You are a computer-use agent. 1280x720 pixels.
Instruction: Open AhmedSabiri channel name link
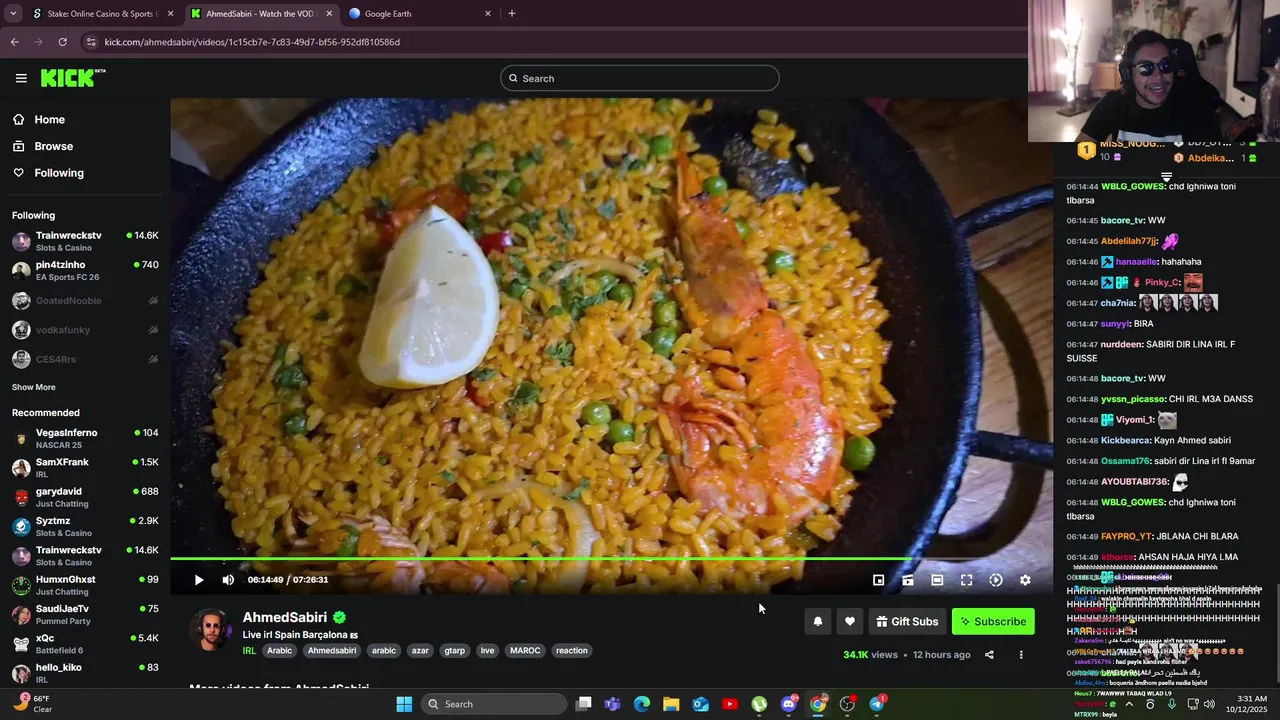[x=285, y=618]
